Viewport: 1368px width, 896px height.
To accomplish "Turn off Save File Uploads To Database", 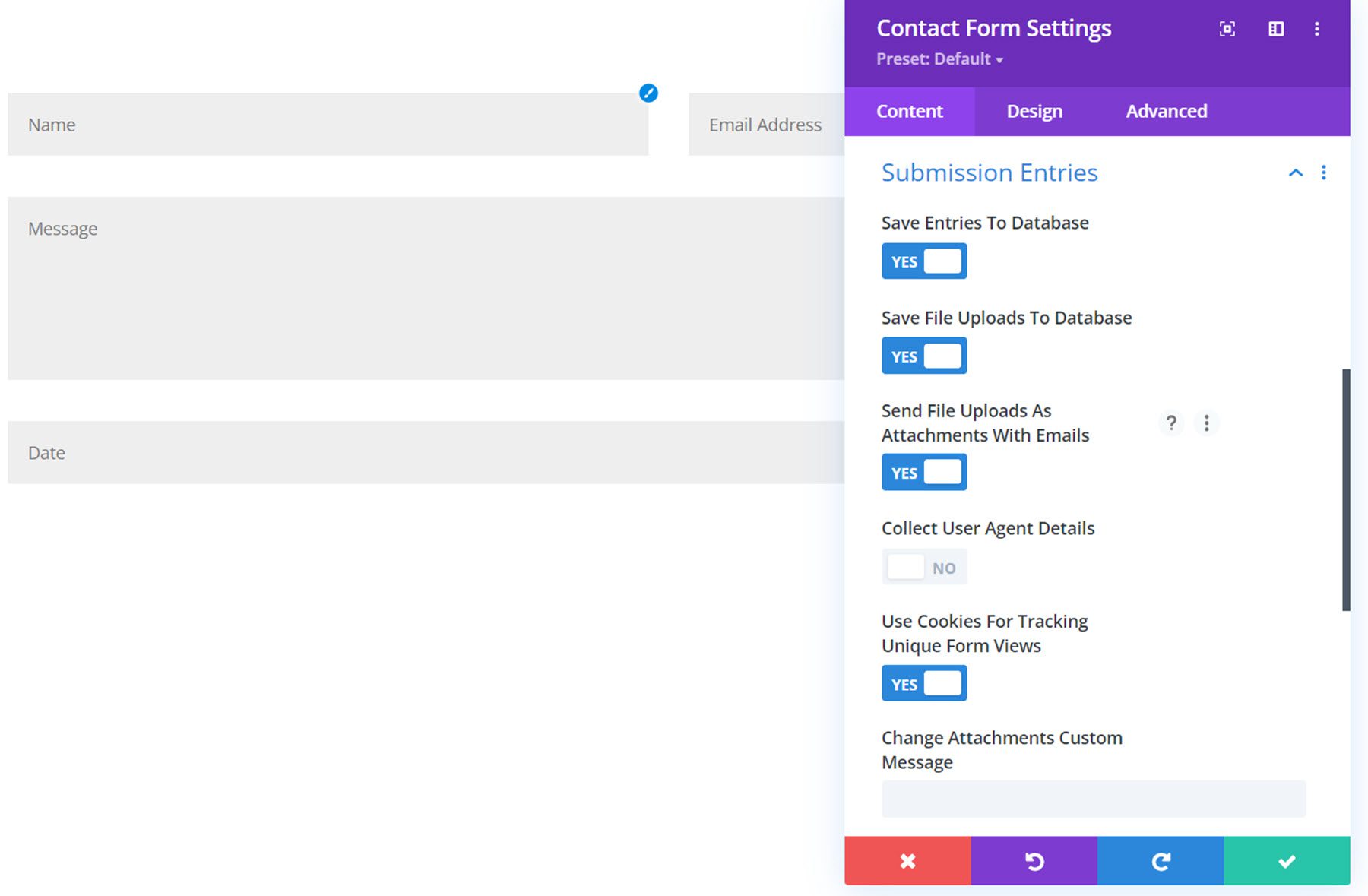I will pyautogui.click(x=923, y=355).
